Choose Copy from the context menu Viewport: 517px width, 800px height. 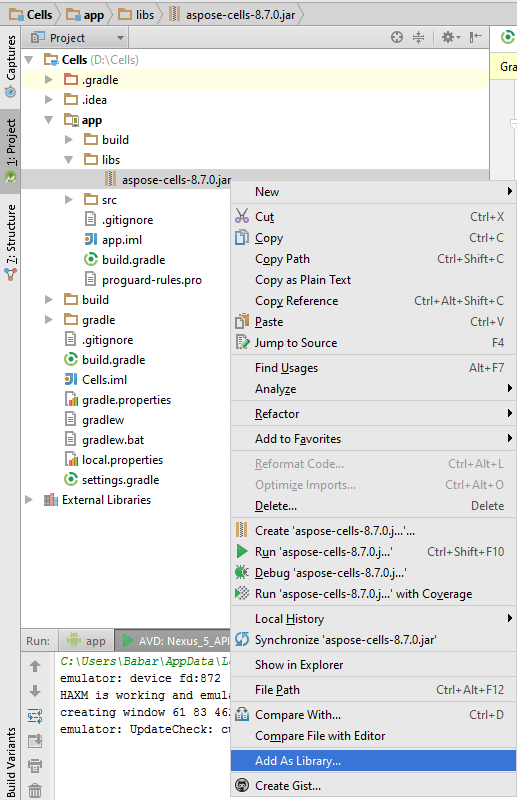point(373,238)
